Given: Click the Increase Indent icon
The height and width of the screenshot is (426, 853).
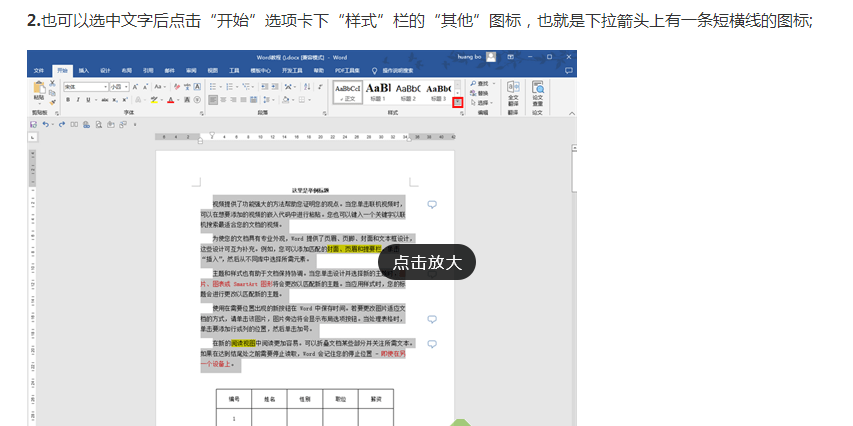Looking at the screenshot, I should pos(275,87).
